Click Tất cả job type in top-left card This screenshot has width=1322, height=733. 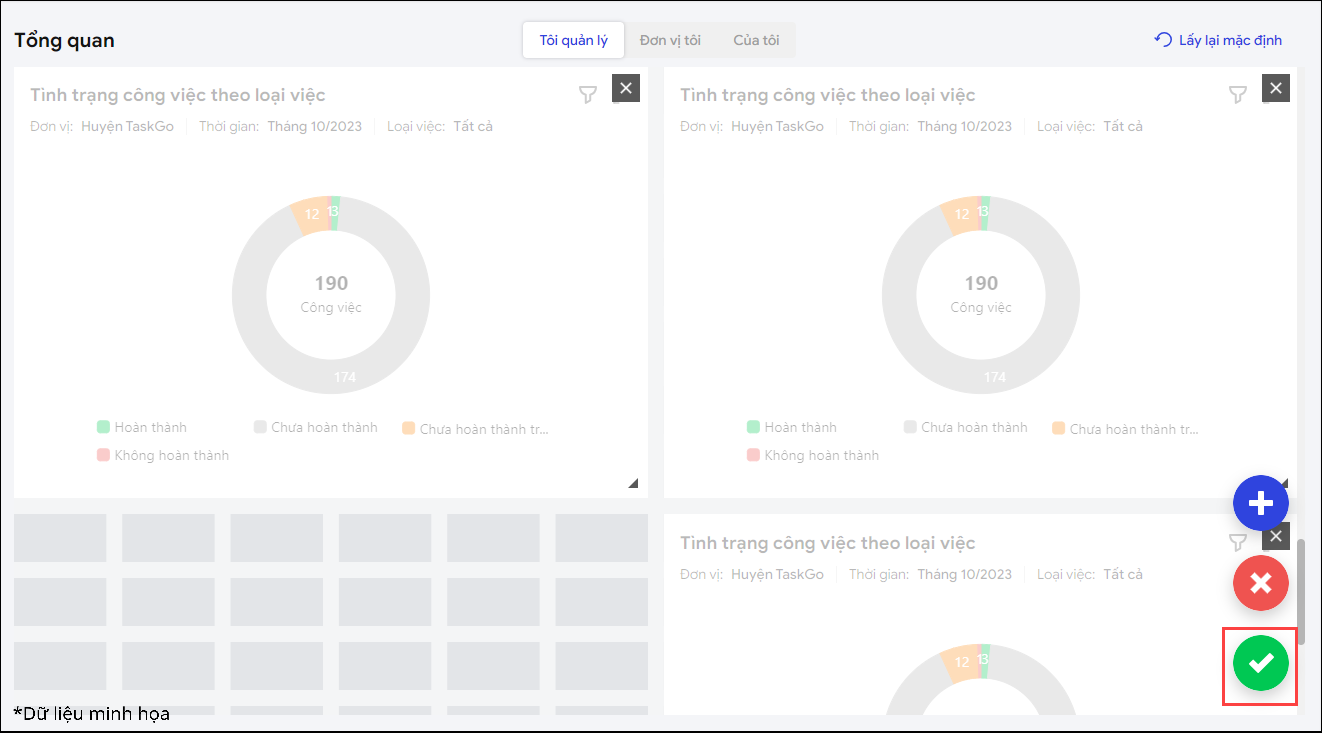pyautogui.click(x=473, y=126)
